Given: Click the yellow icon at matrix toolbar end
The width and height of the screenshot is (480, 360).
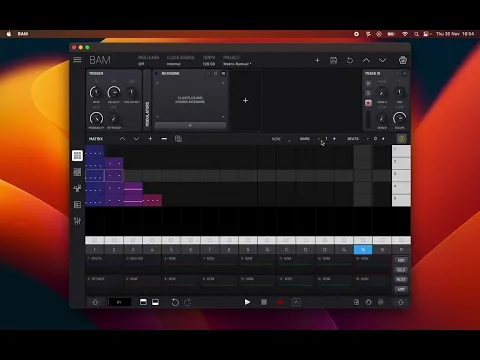Looking at the screenshot, I should (x=402, y=139).
